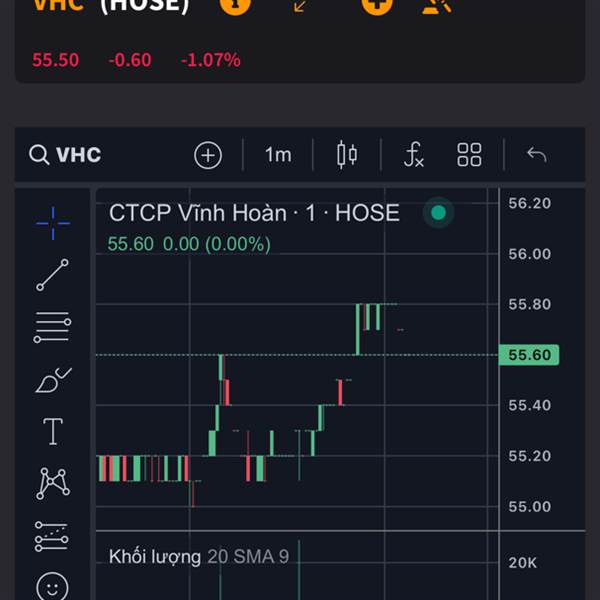This screenshot has height=600, width=600.
Task: Open the Fibonacci retracement tool
Action: coord(53,328)
